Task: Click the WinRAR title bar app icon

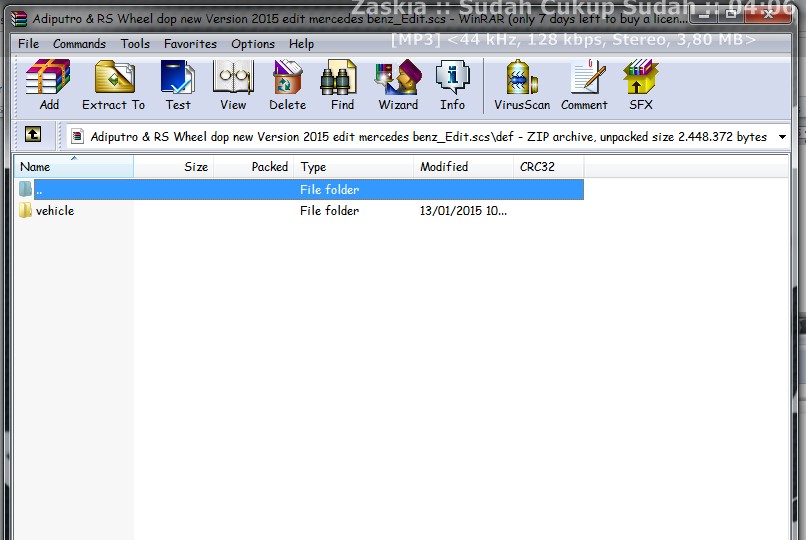Action: pyautogui.click(x=20, y=18)
